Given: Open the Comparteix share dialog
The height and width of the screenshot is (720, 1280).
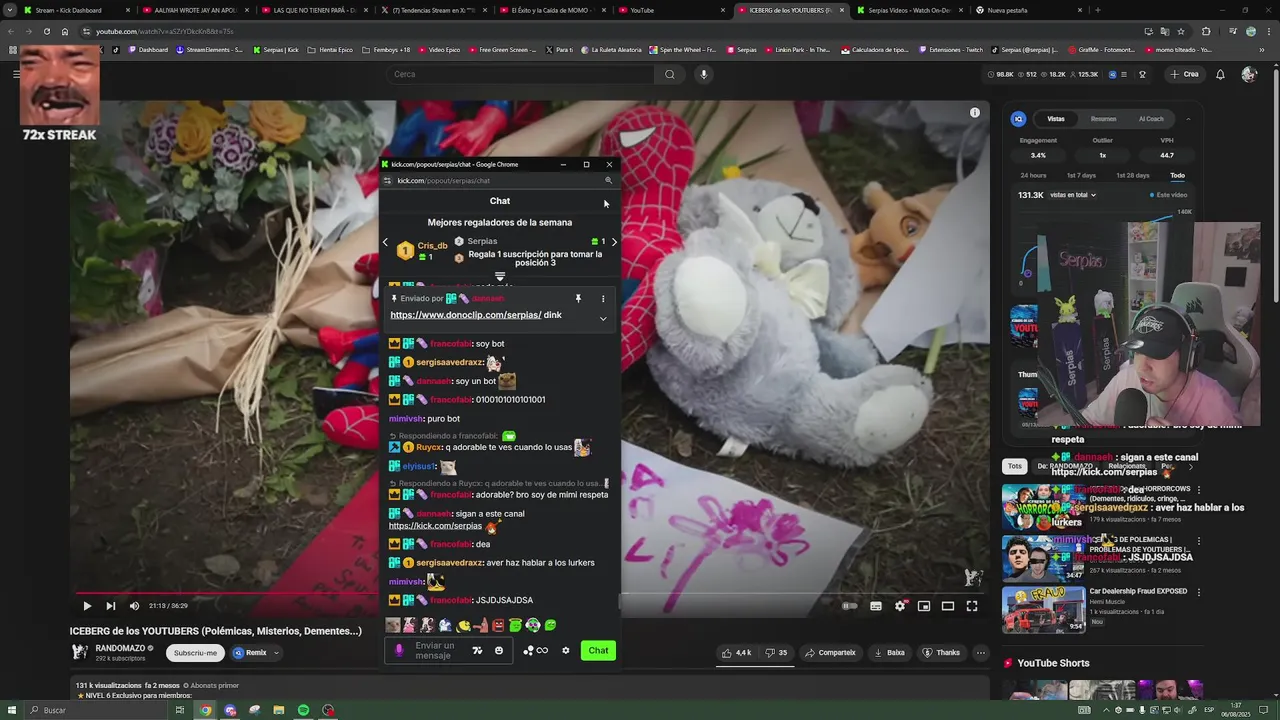Looking at the screenshot, I should coord(830,653).
